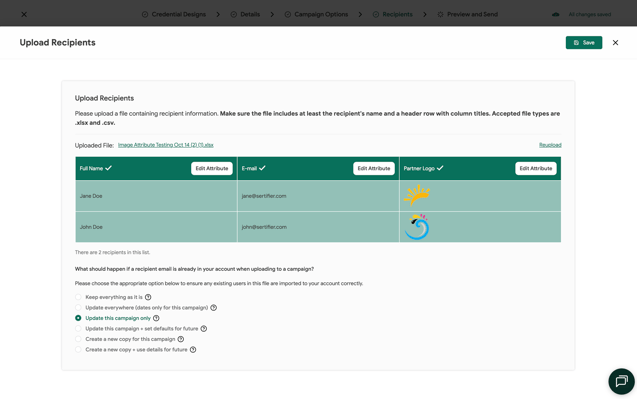Go to Credential Designs step
Viewport: 637px width, 399px height.
[x=174, y=14]
